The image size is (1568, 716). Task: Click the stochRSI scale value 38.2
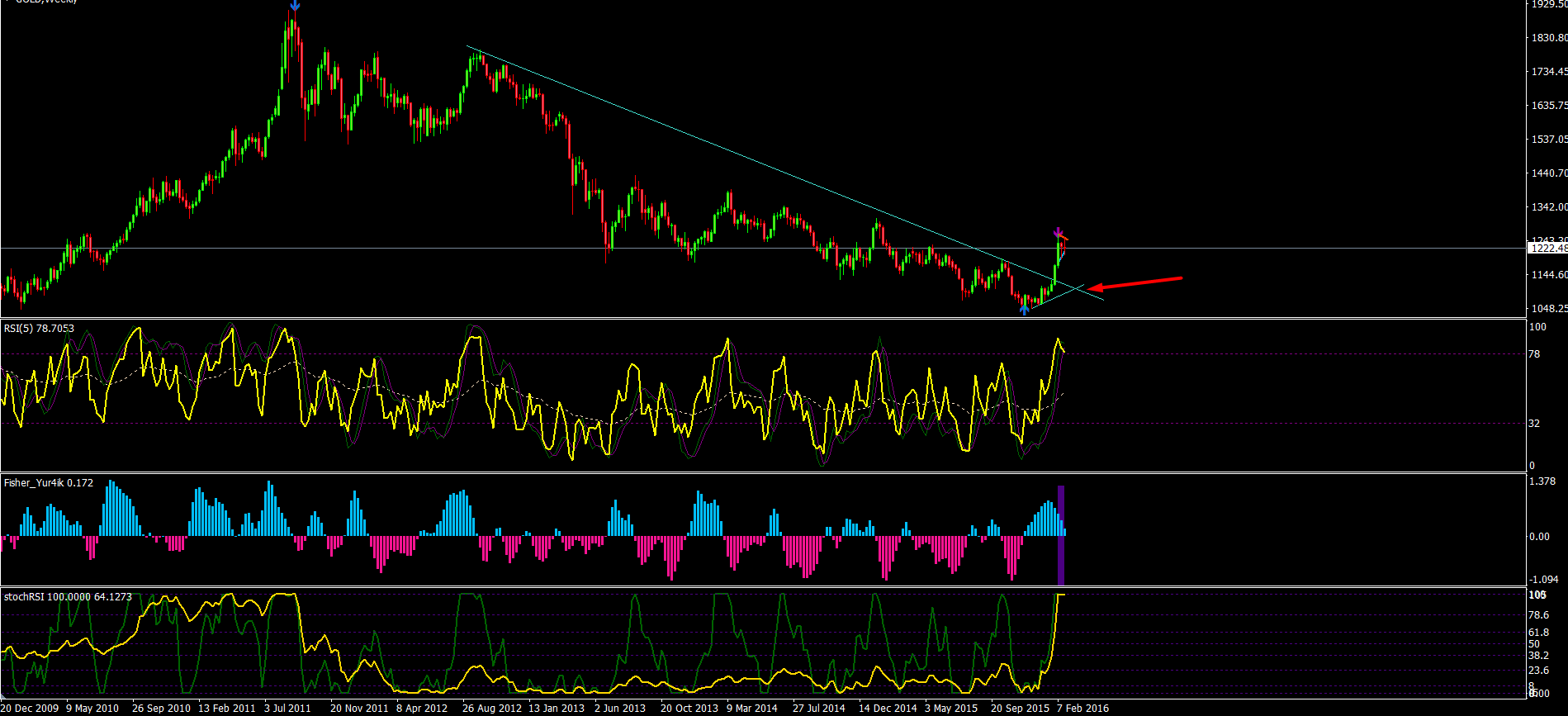(x=1538, y=656)
